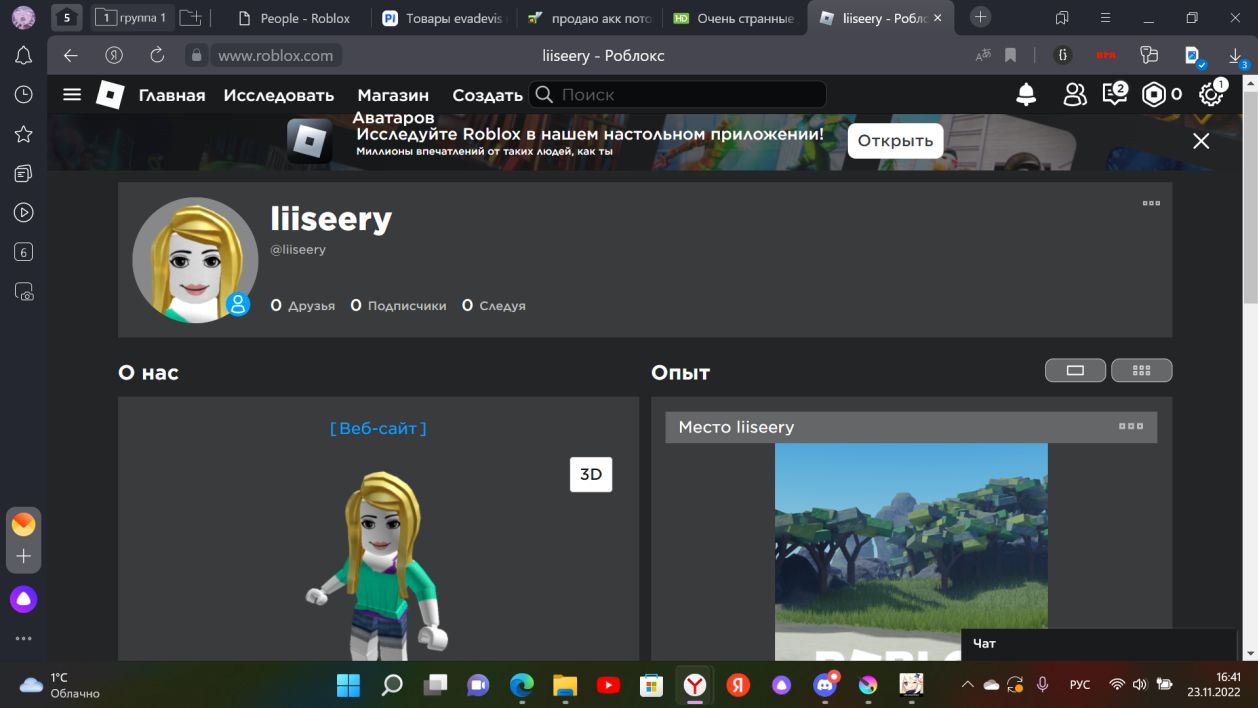This screenshot has width=1258, height=708.
Task: Switch experiences to slideshow view
Action: click(1075, 370)
